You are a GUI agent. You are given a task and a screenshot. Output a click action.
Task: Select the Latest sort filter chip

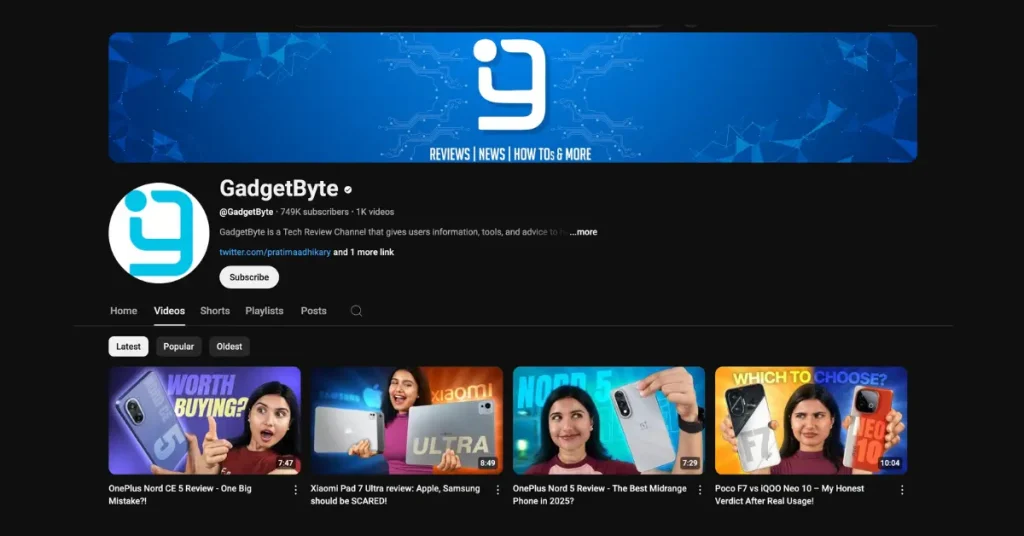128,346
